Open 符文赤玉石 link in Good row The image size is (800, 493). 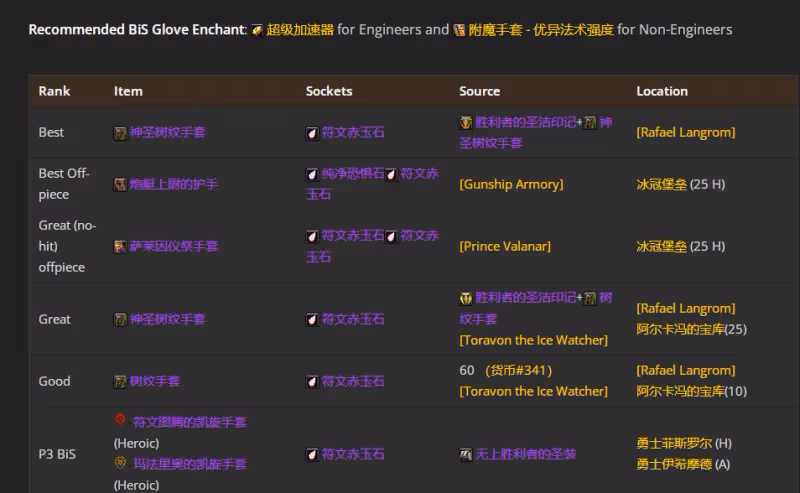(353, 381)
